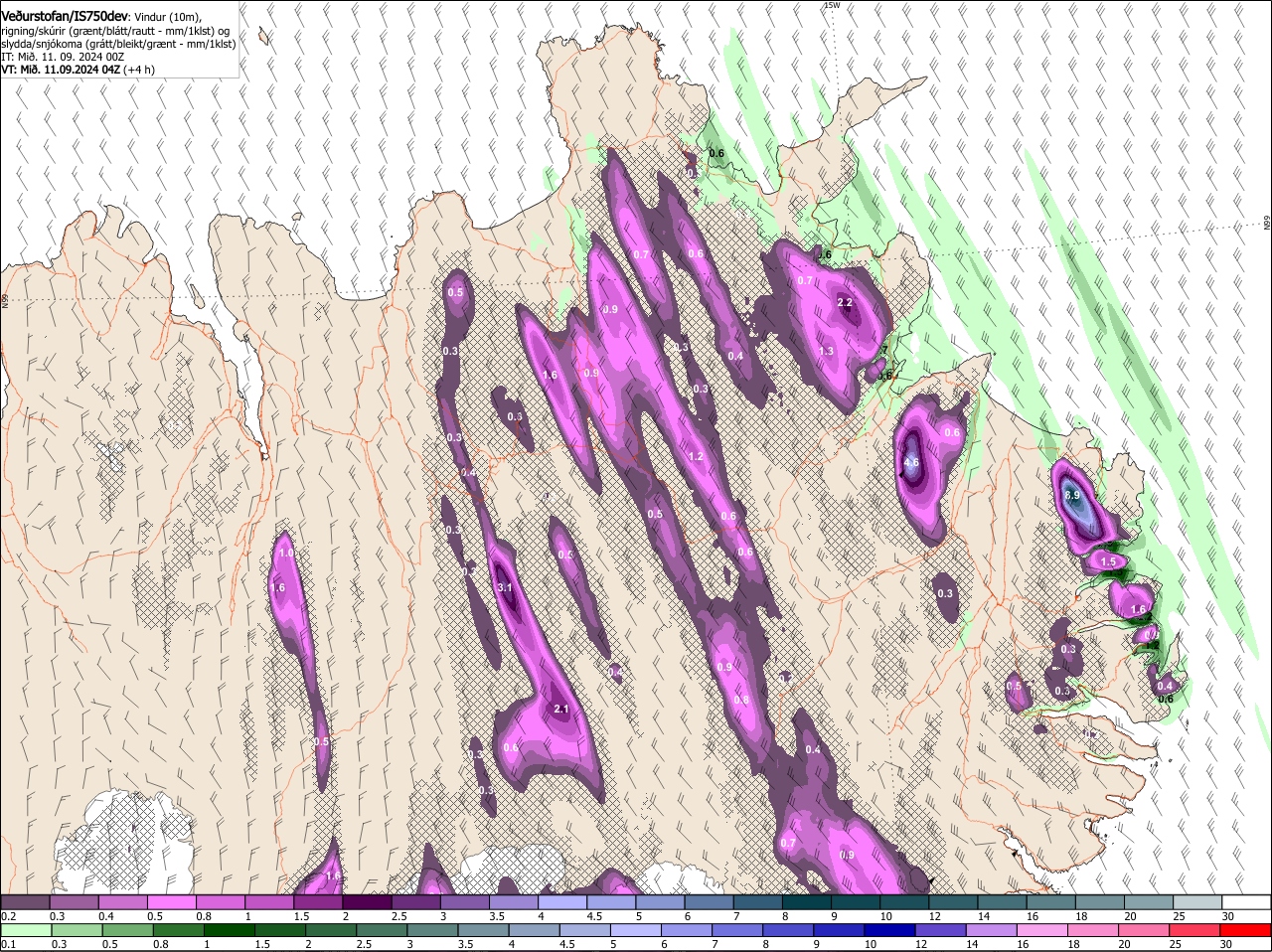The width and height of the screenshot is (1272, 952).
Task: Select snow scale swatch between 6 and 7
Action: [x=710, y=901]
